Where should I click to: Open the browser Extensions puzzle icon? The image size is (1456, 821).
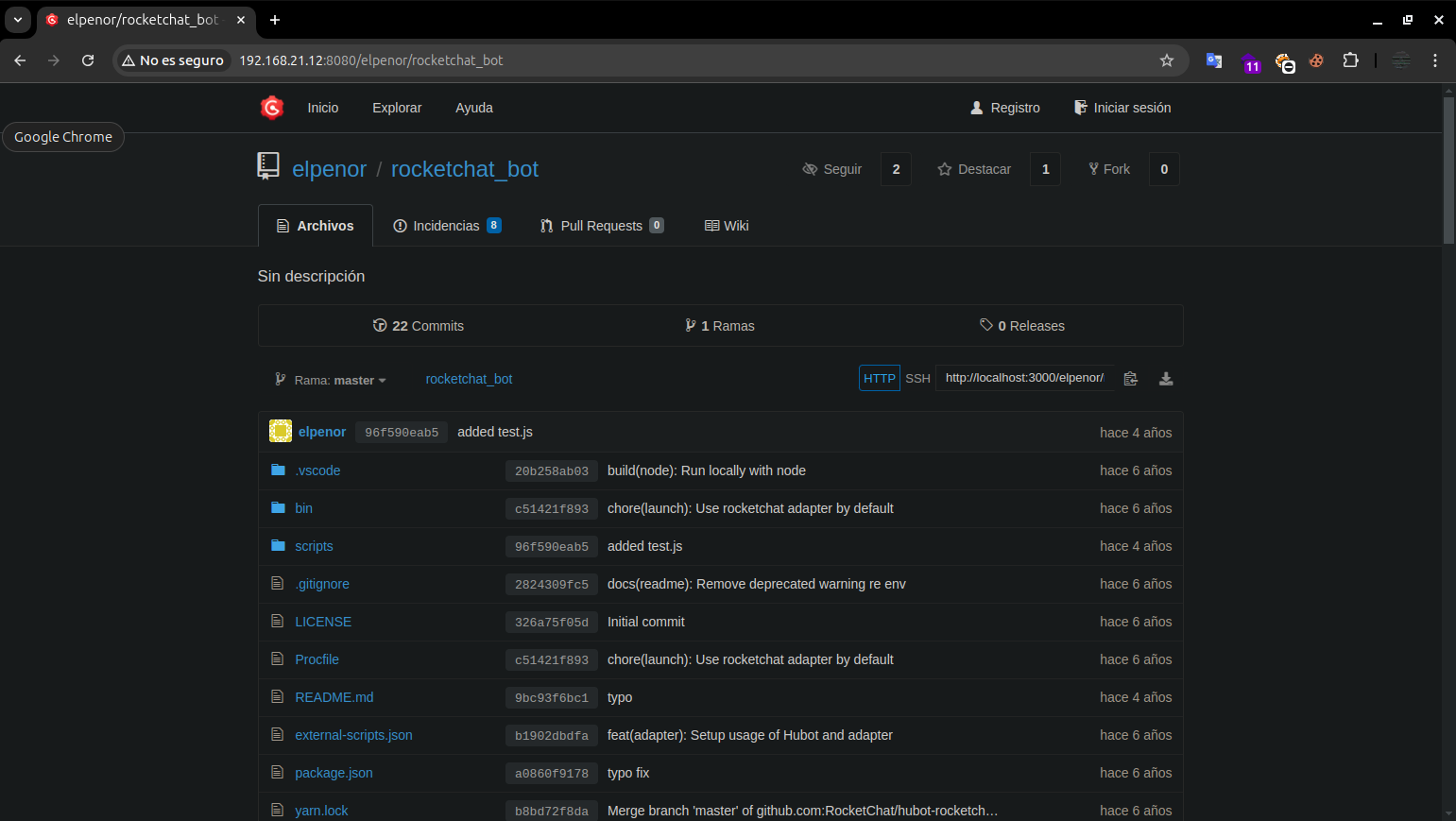pyautogui.click(x=1350, y=60)
